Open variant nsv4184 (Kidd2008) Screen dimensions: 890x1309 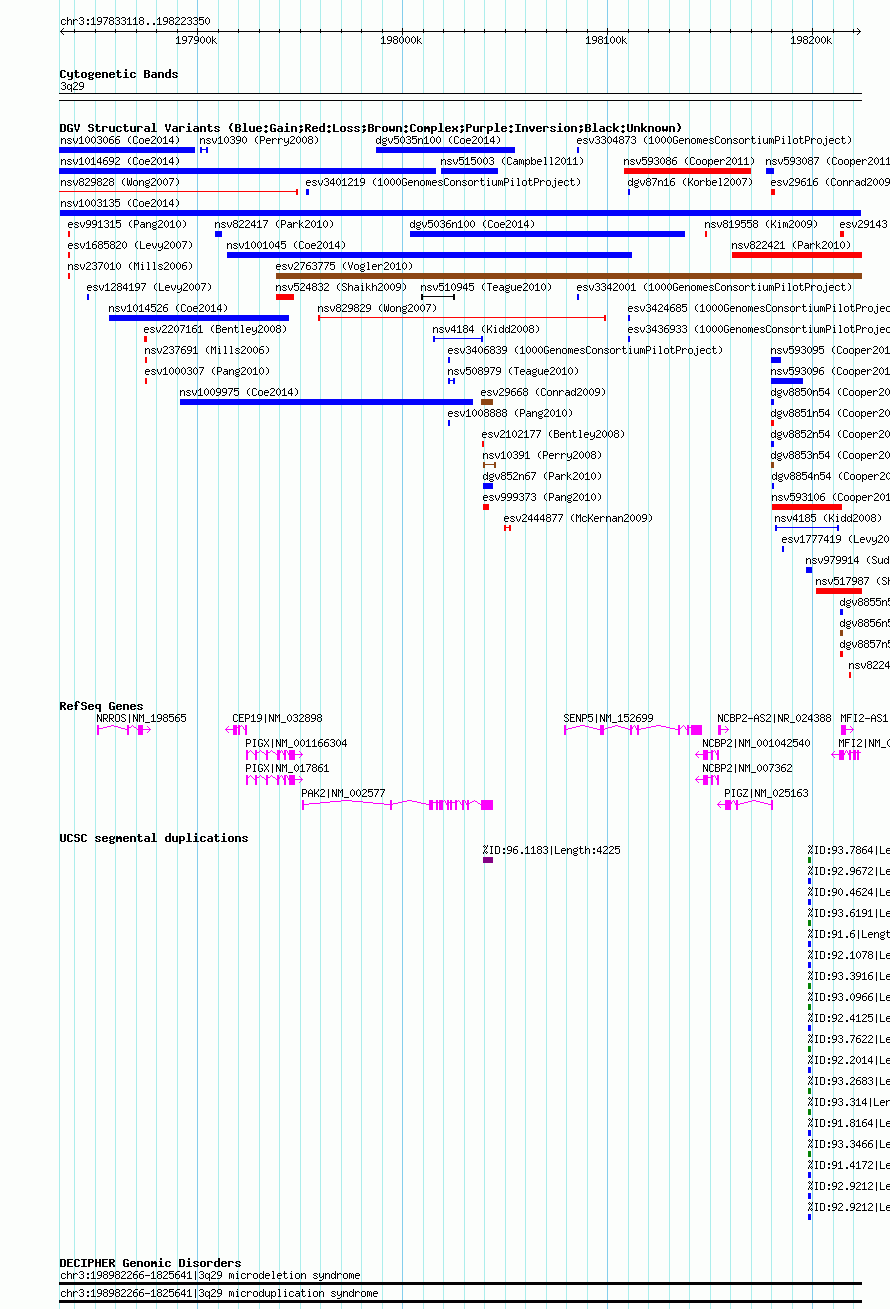coord(486,329)
